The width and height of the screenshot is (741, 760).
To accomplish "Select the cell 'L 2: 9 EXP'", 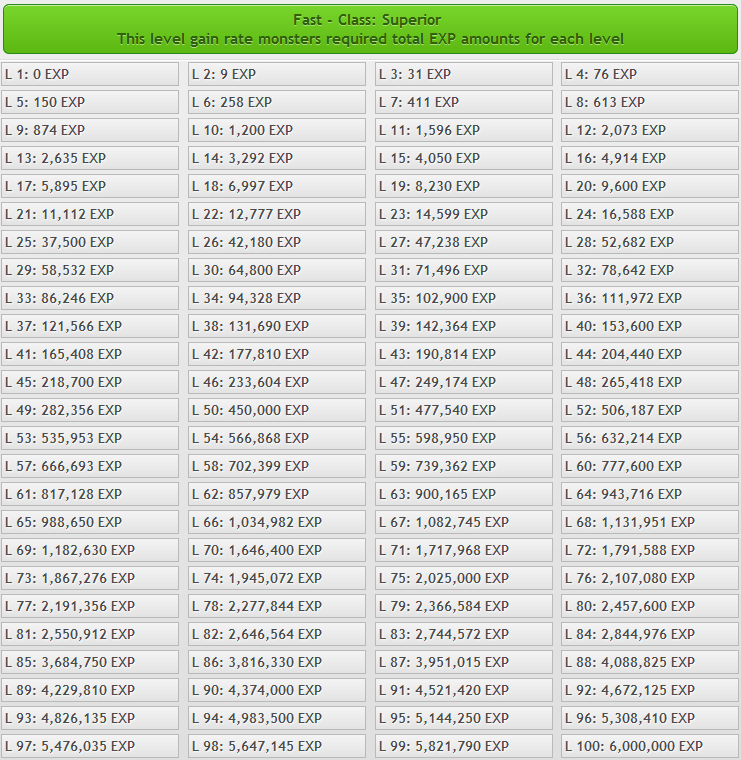I will 277,74.
